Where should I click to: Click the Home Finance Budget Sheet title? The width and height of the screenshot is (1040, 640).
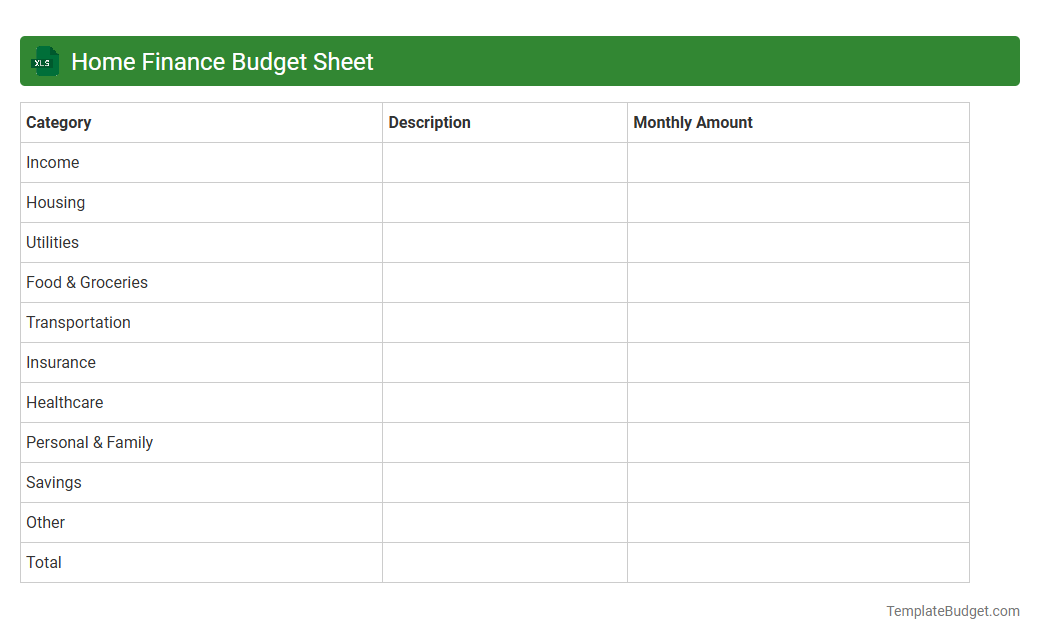point(222,61)
